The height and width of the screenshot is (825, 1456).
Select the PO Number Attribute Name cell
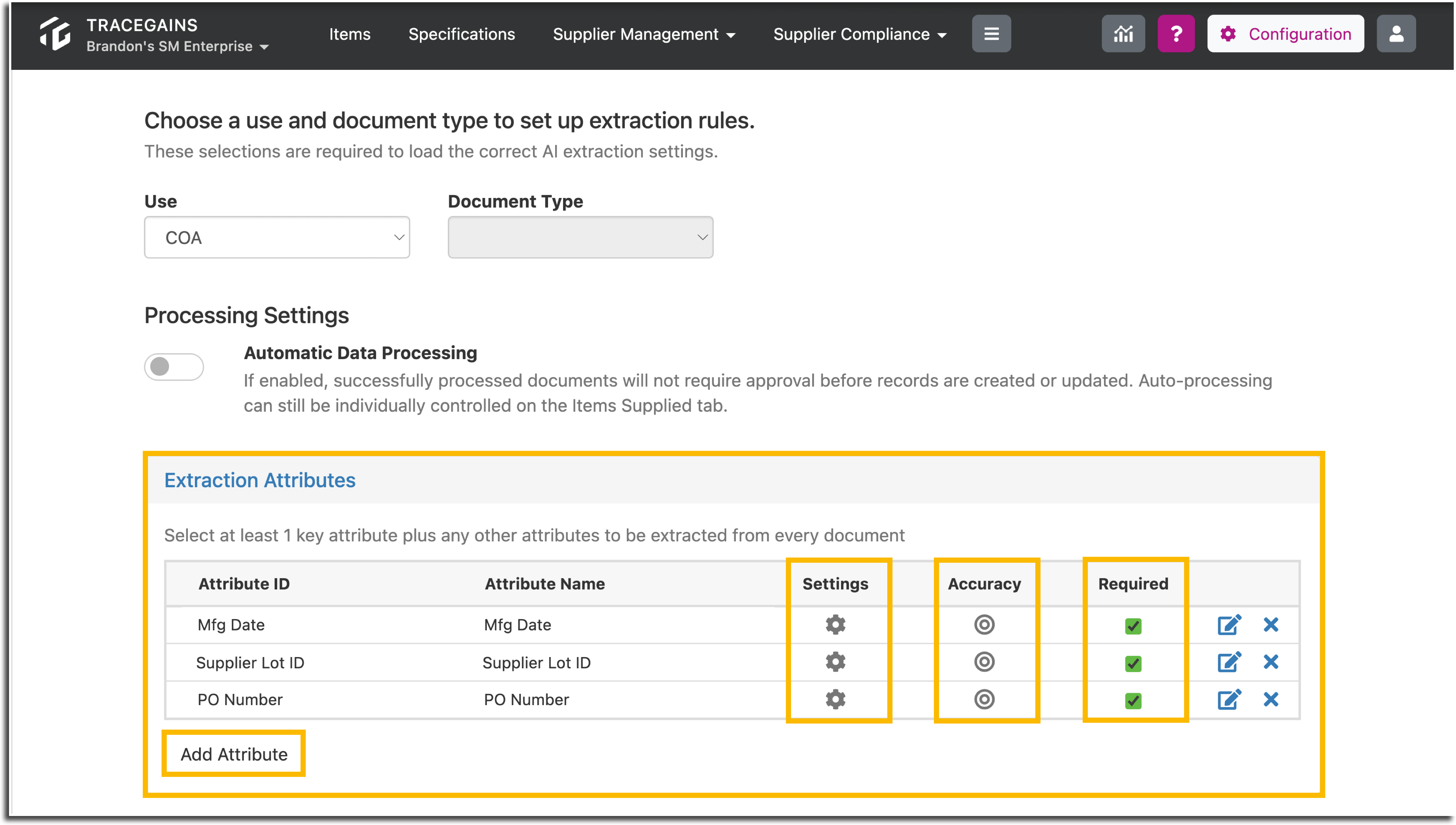(x=526, y=700)
